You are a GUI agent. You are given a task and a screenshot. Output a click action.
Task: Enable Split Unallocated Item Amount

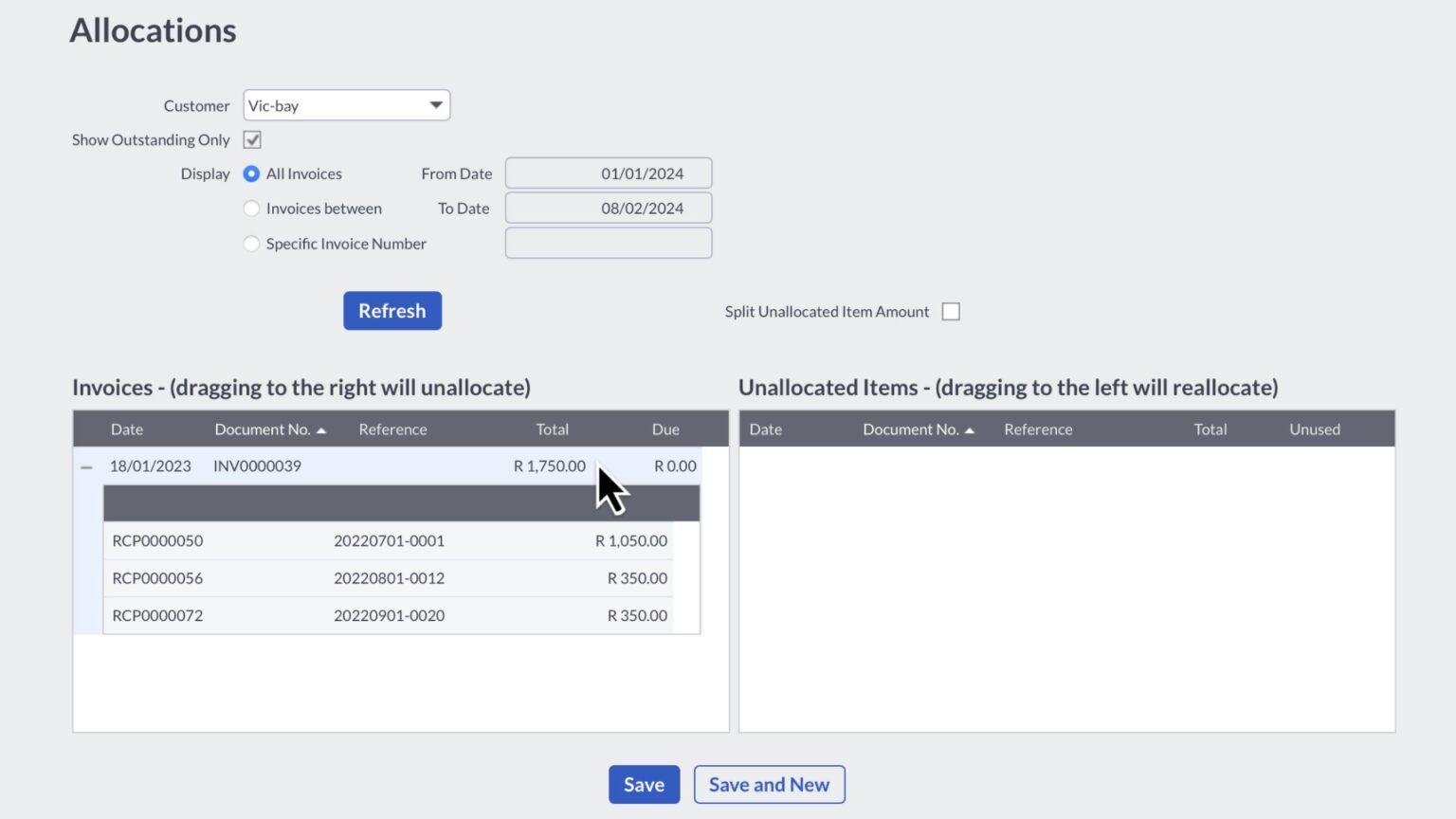click(951, 311)
